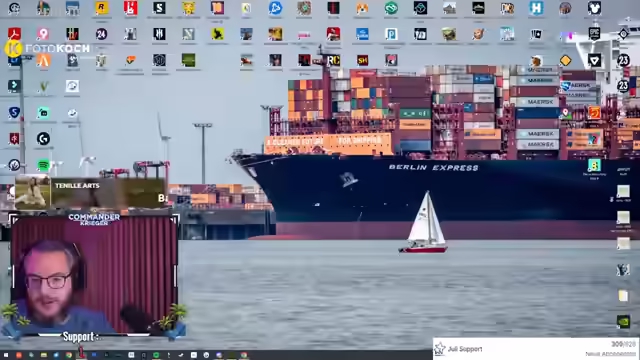The image size is (640, 360).
Task: Select the red SH desktop icon
Action: [x=362, y=60]
